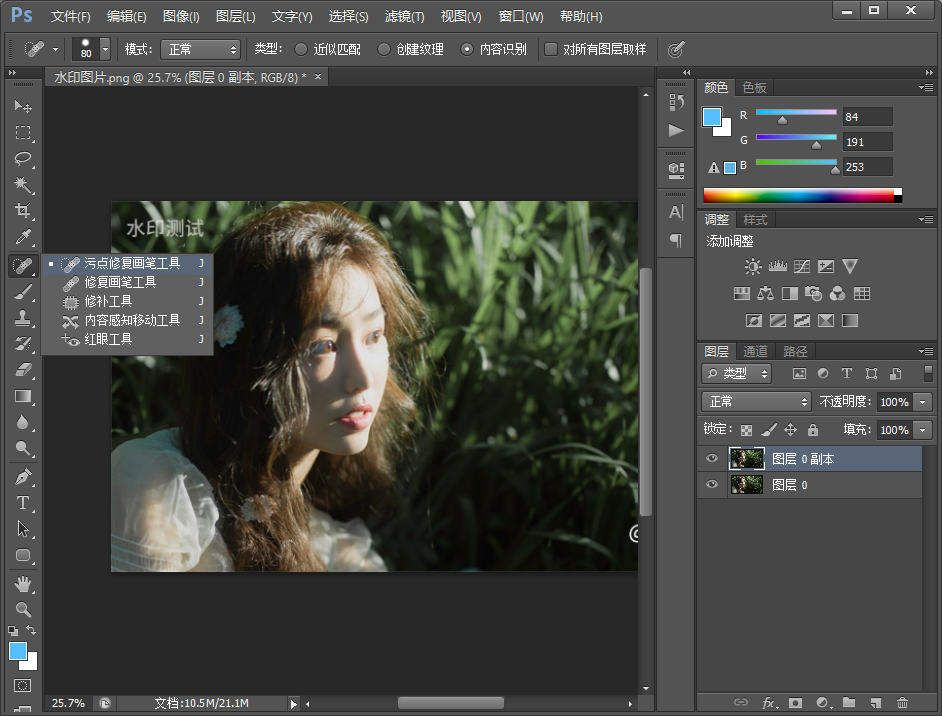
Task: Activate the Zoom tool
Action: (x=23, y=609)
